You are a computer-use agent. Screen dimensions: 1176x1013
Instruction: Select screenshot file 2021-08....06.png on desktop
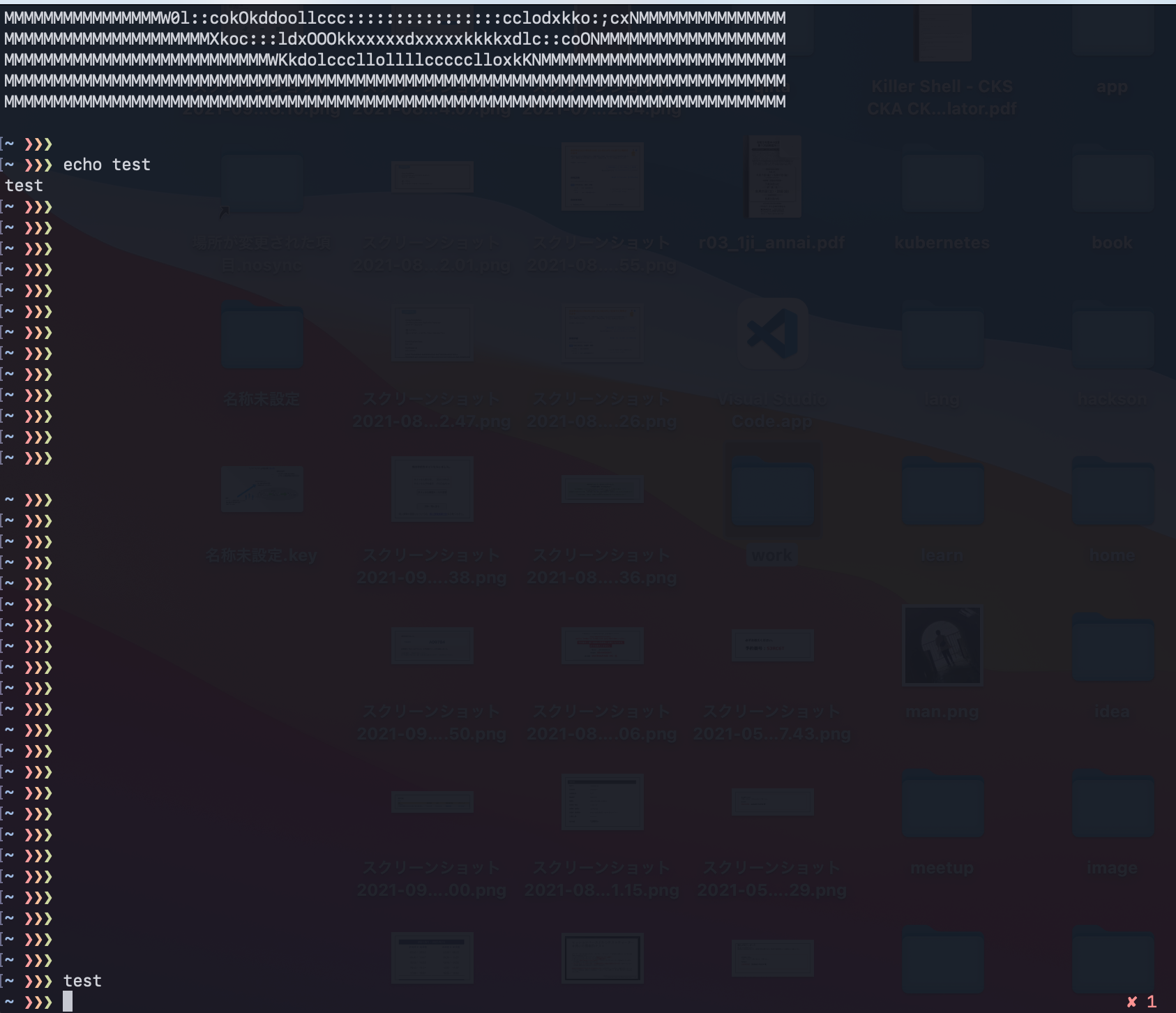[603, 645]
